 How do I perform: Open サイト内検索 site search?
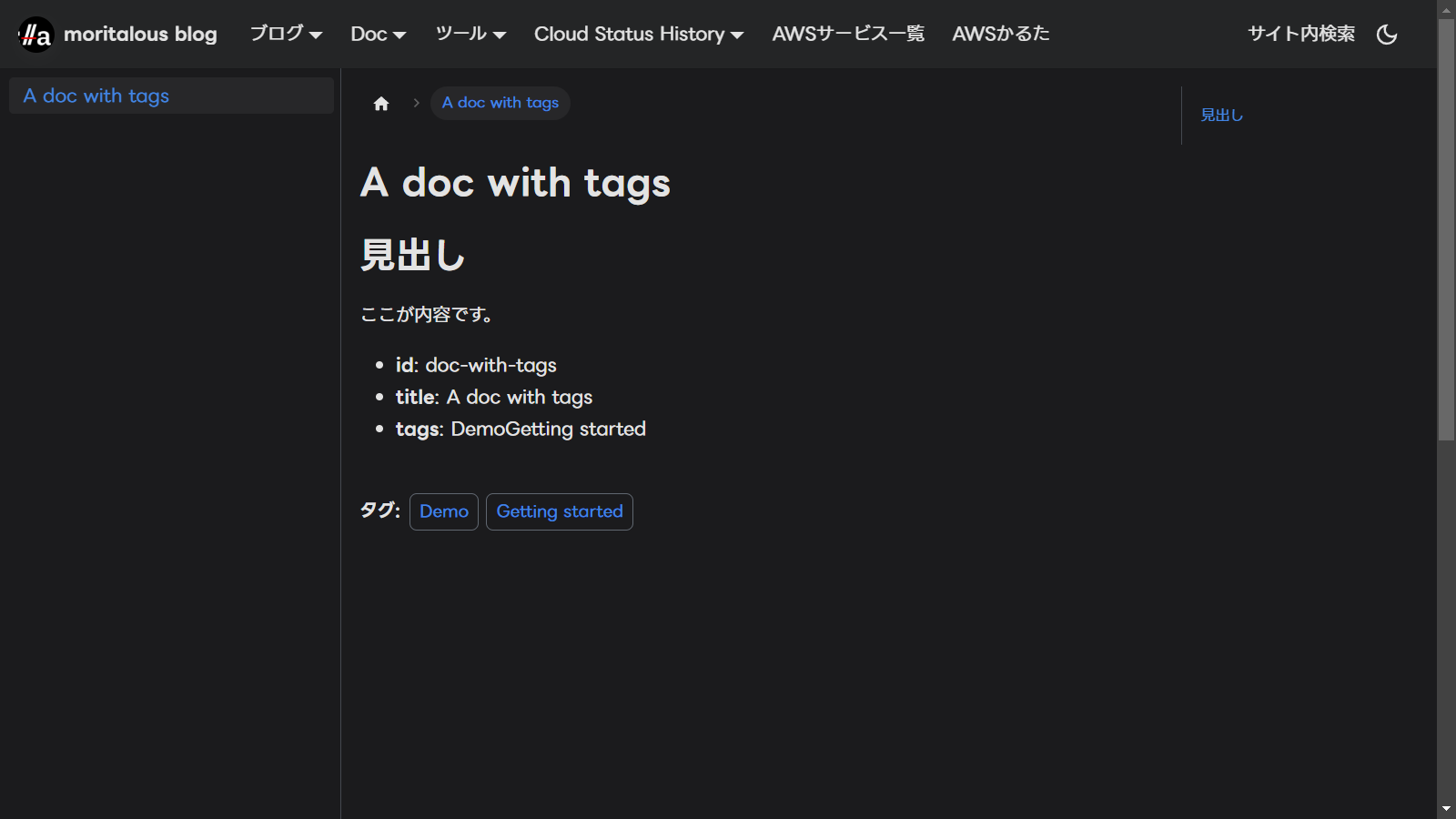click(1300, 35)
